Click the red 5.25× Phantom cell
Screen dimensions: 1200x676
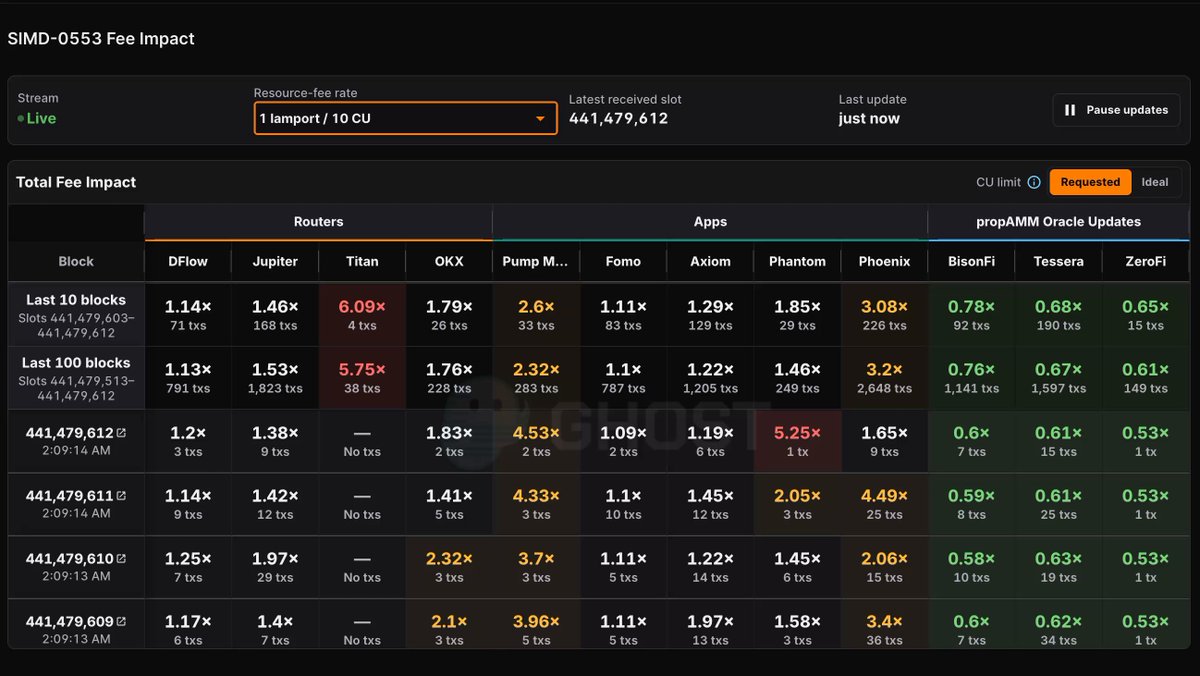(x=797, y=440)
